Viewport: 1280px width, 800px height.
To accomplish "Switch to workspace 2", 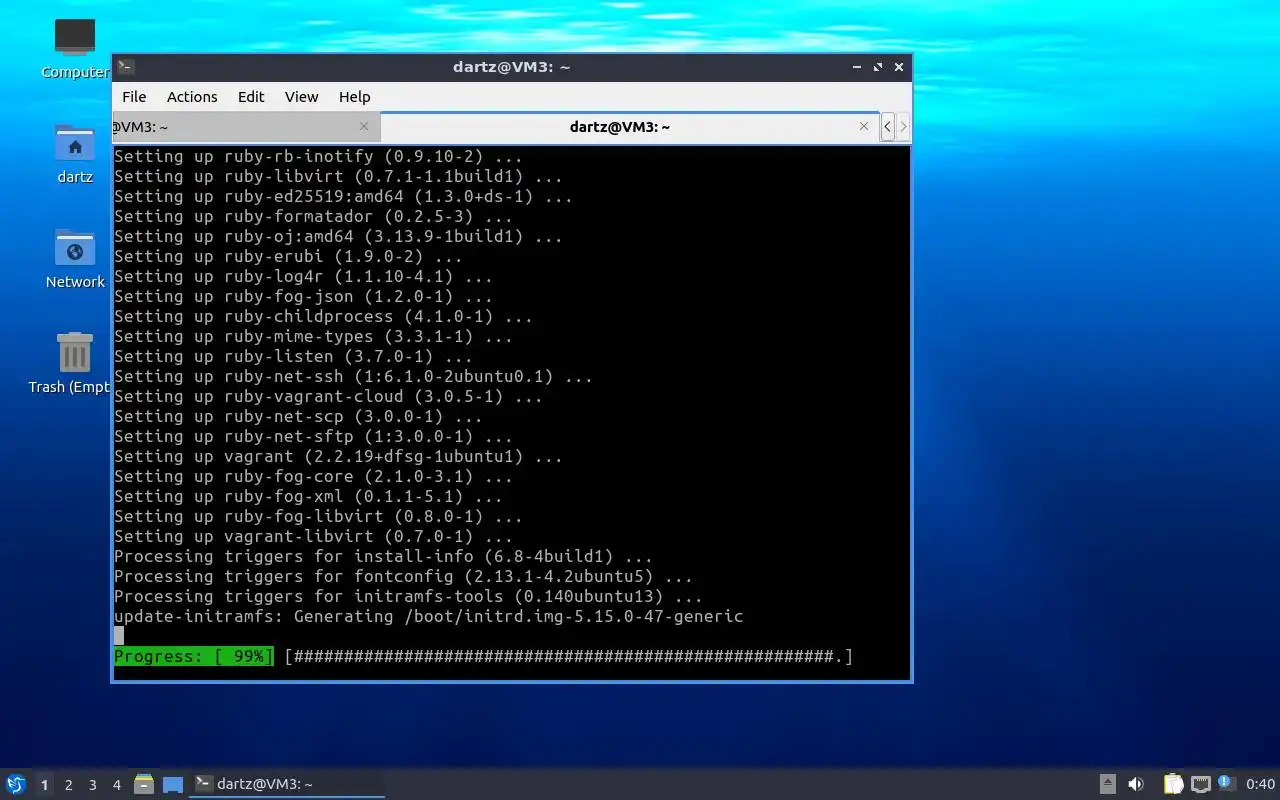I will [68, 785].
